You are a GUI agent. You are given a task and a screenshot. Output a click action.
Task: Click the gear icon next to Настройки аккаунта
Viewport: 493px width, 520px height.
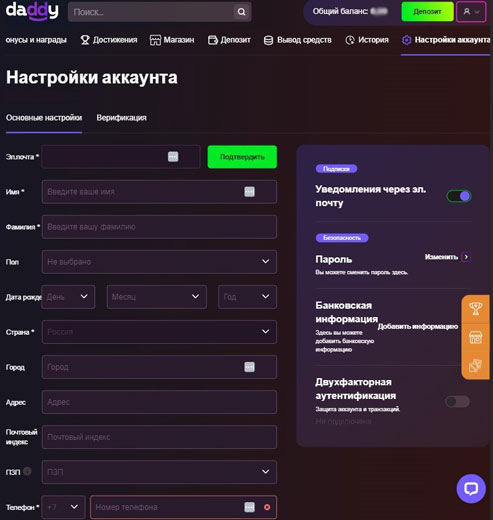[406, 40]
